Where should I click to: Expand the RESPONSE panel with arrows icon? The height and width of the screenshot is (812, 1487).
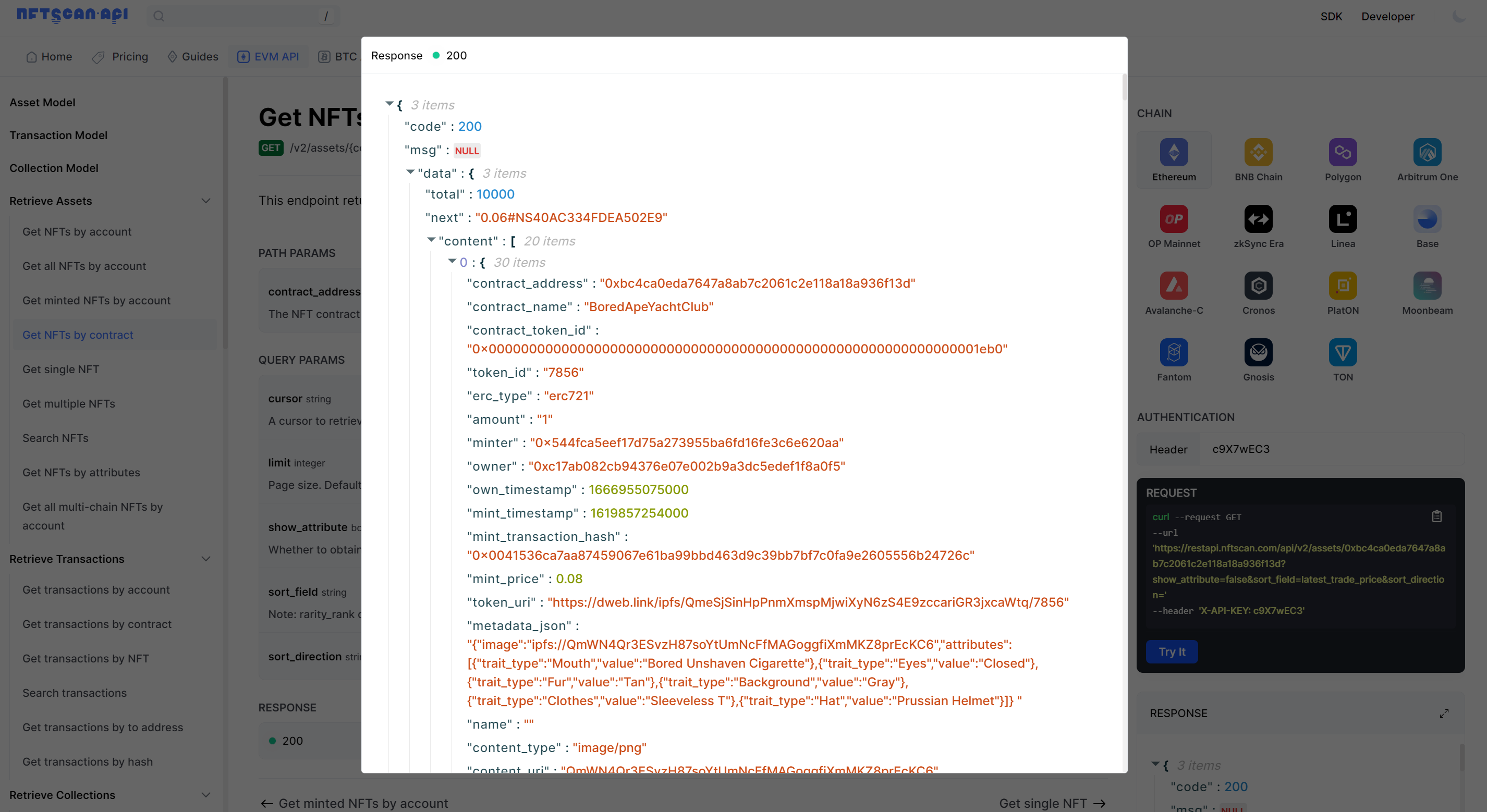1444,714
